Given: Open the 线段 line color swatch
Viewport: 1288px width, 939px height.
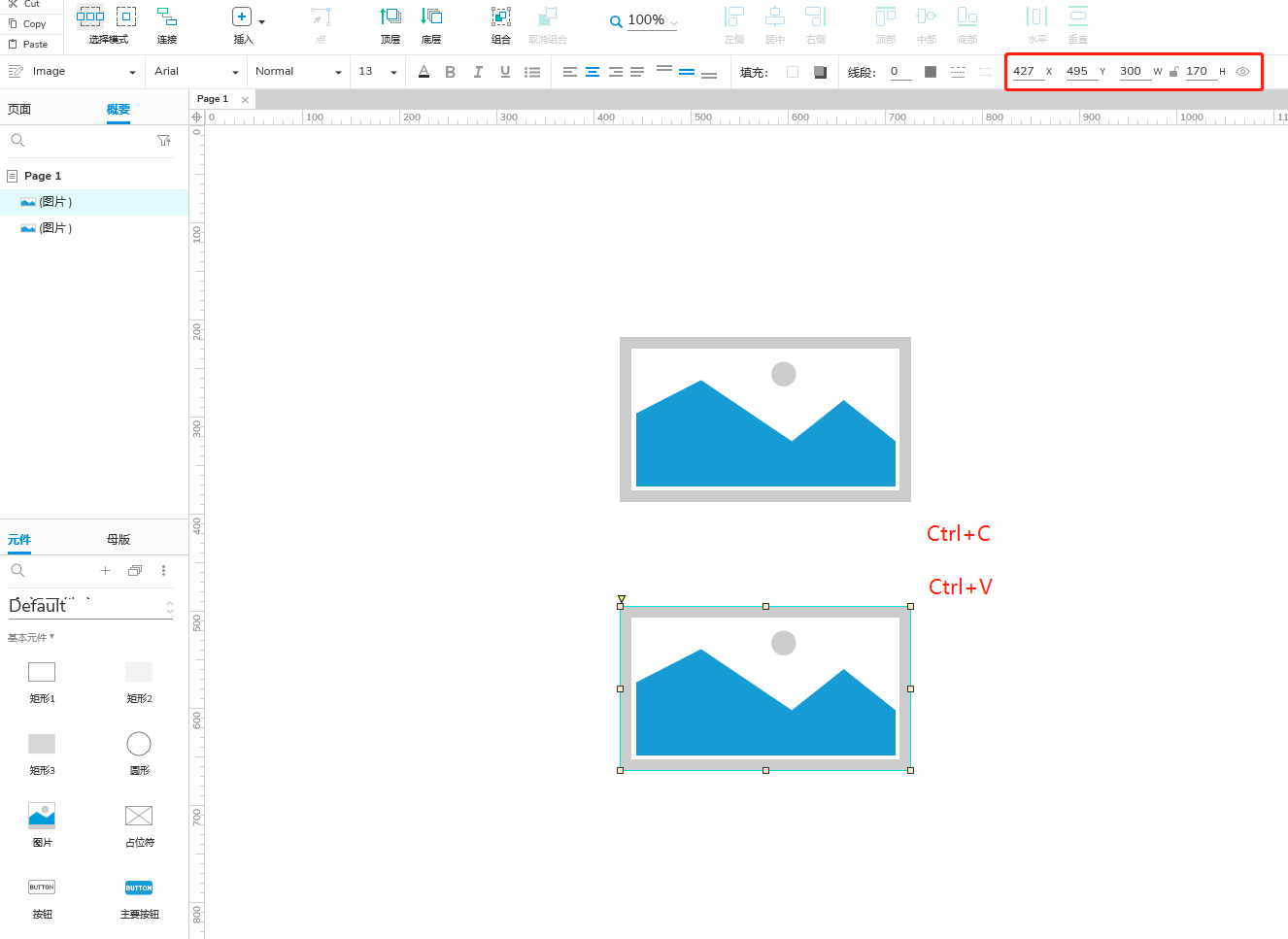Looking at the screenshot, I should point(931,72).
